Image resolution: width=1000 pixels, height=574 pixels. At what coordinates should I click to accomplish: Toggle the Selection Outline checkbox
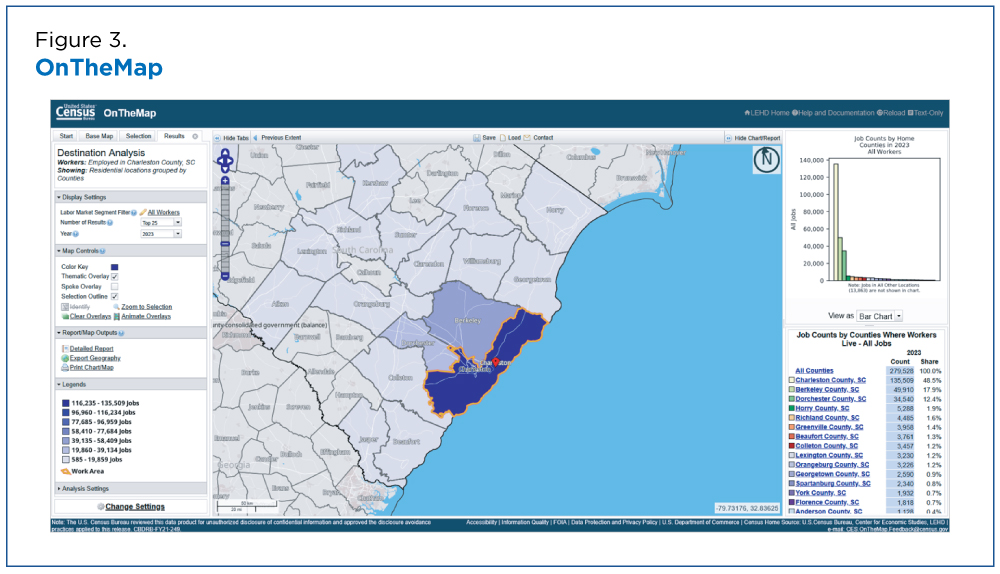coord(115,297)
